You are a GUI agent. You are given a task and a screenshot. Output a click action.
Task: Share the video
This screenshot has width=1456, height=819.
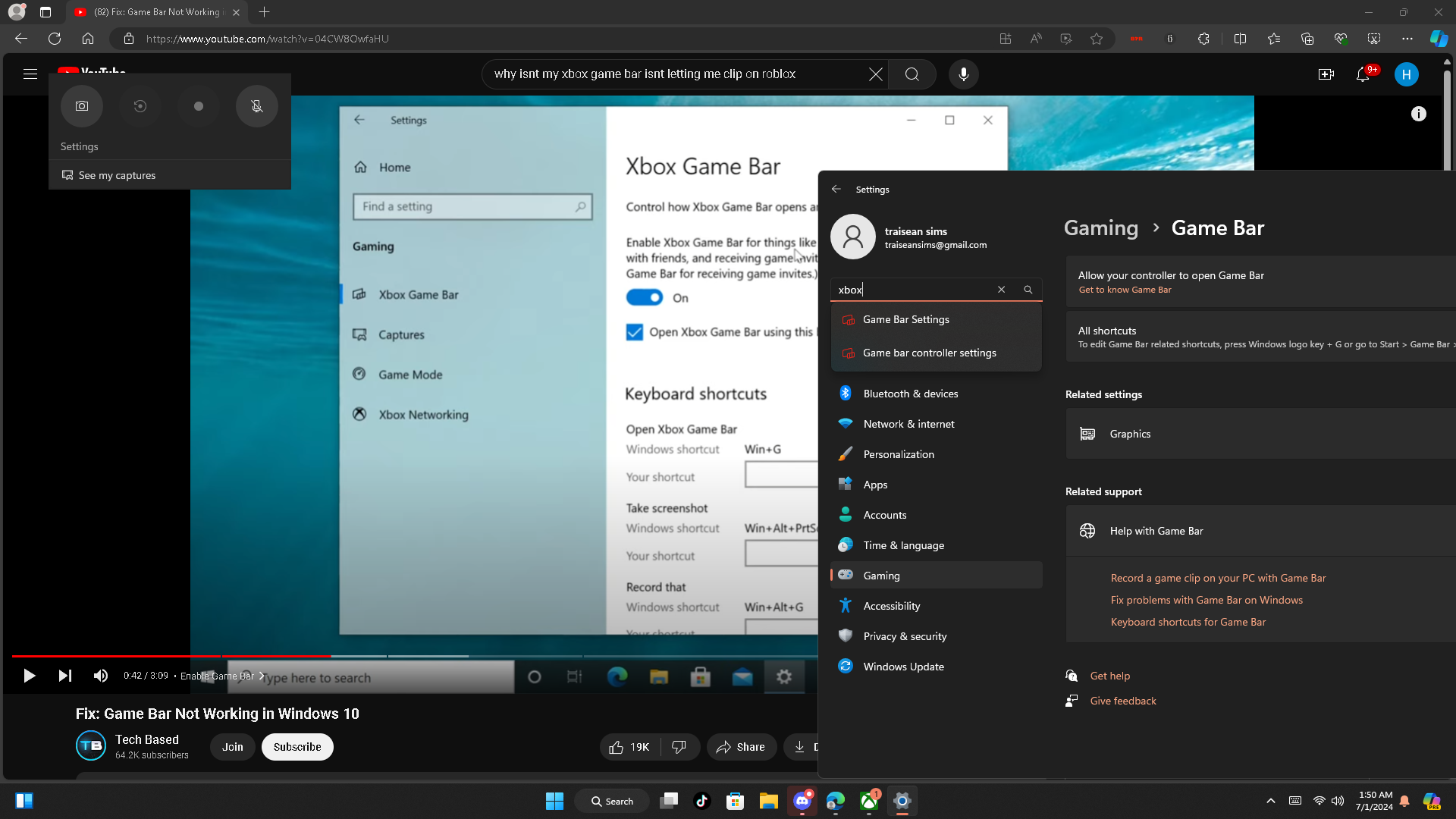742,747
